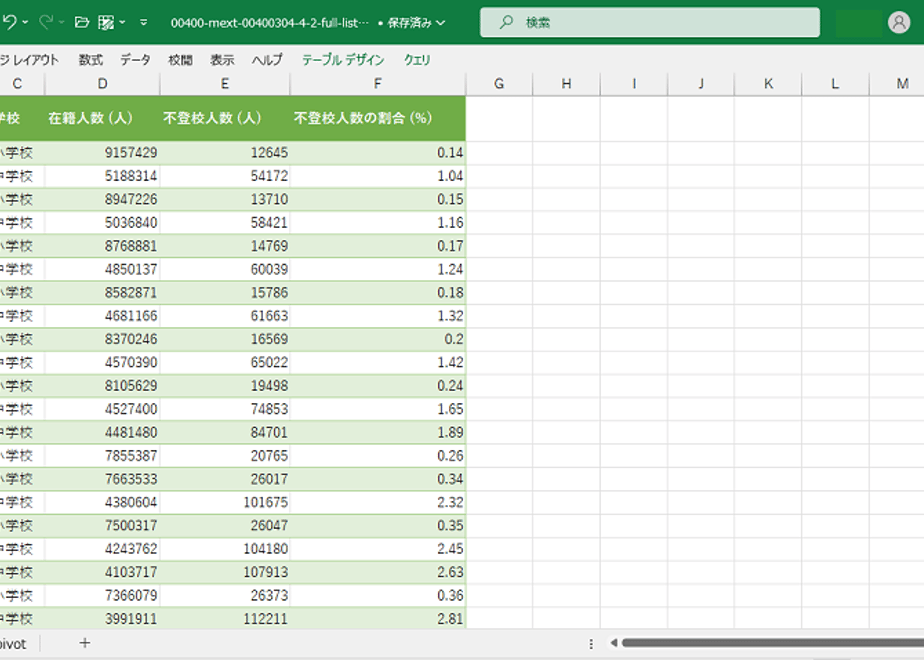
Task: Click the 不登校人数 (人) table header
Action: (x=225, y=118)
